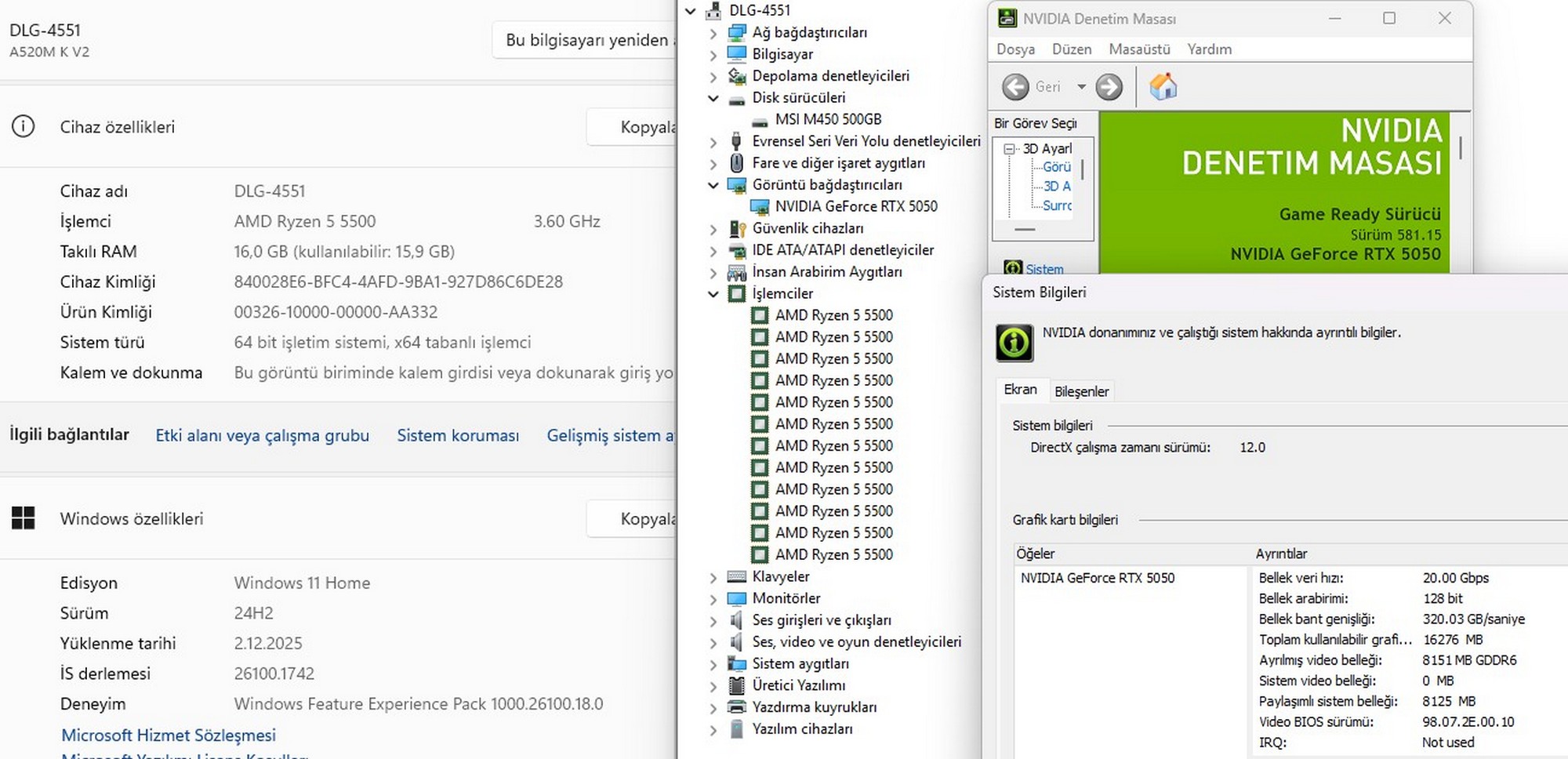
Task: Click the Windows logo beside Windows özellikleri
Action: (x=24, y=518)
